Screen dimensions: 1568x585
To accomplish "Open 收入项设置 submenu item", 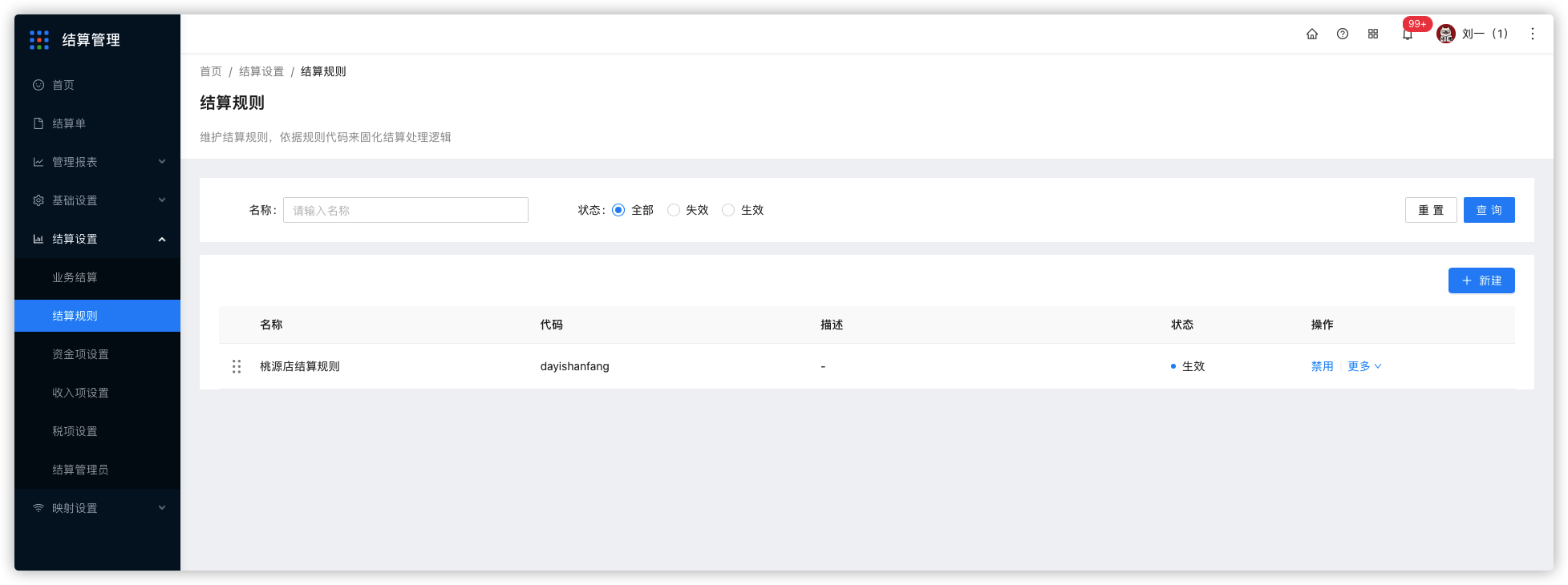I will tap(97, 393).
